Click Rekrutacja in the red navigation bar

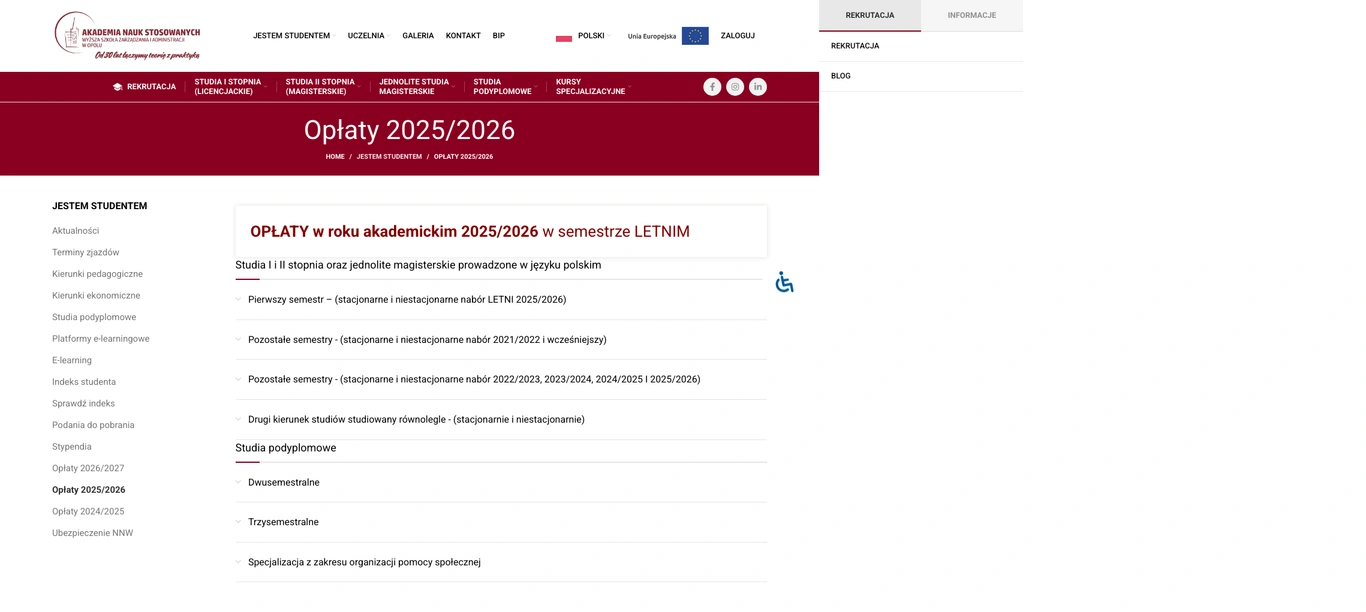tap(151, 87)
